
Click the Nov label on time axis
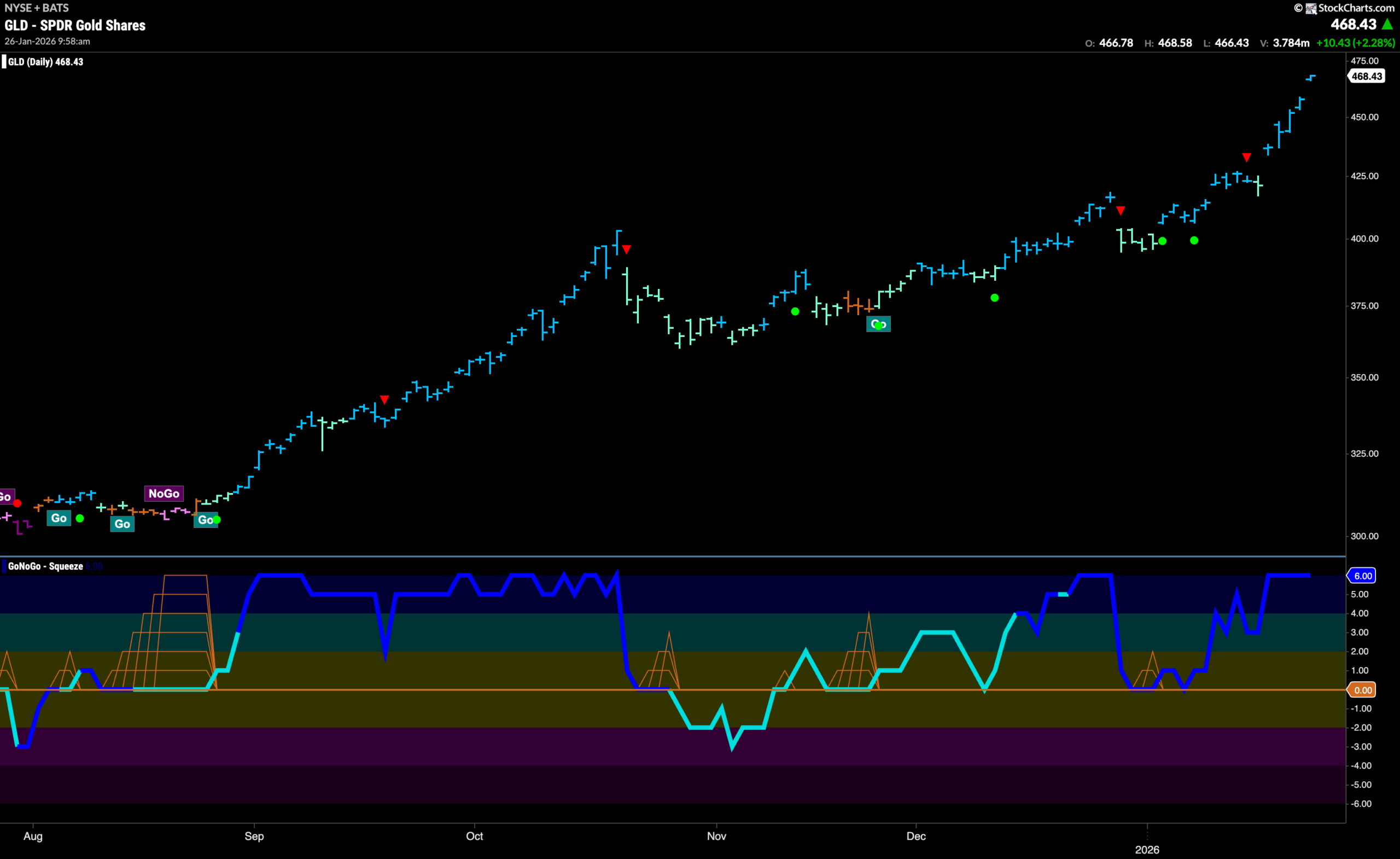point(716,836)
